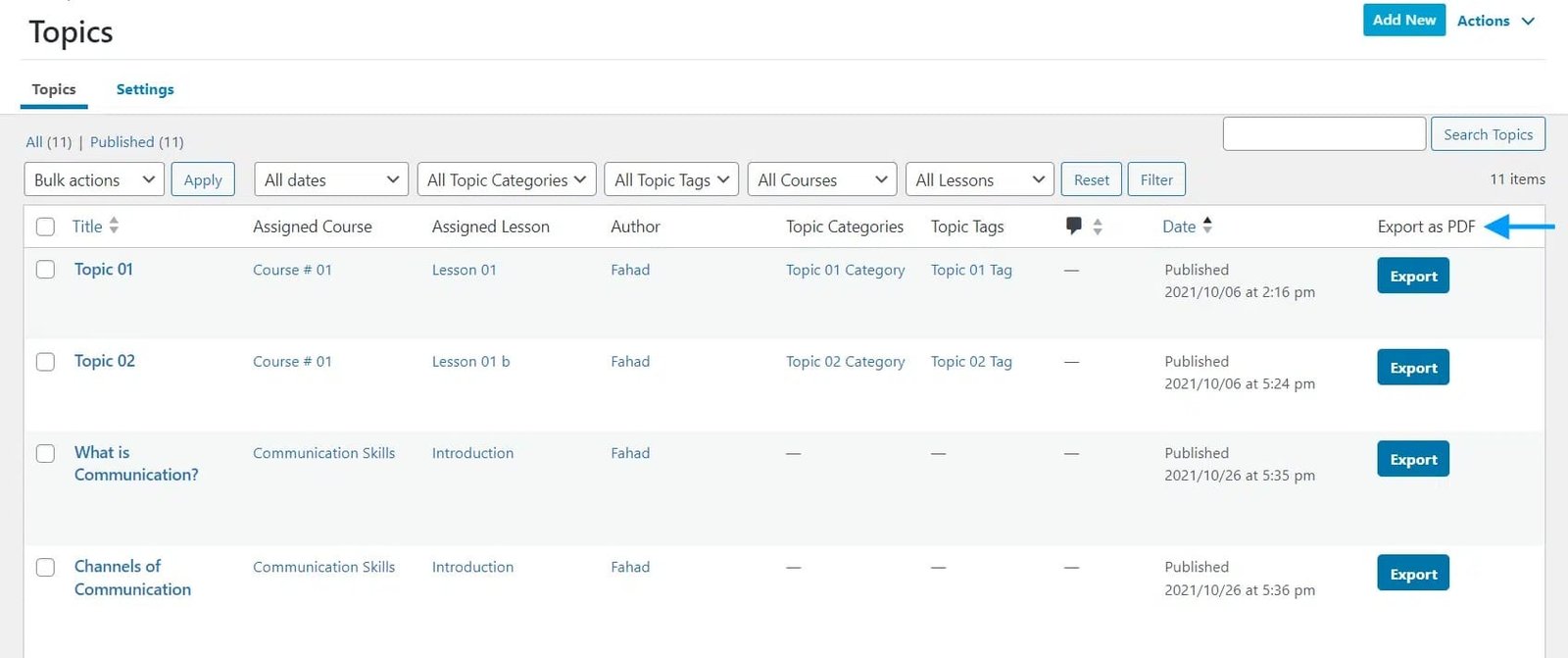This screenshot has height=658, width=1568.
Task: Open Course # 01 in Topic 02 row
Action: pos(292,362)
